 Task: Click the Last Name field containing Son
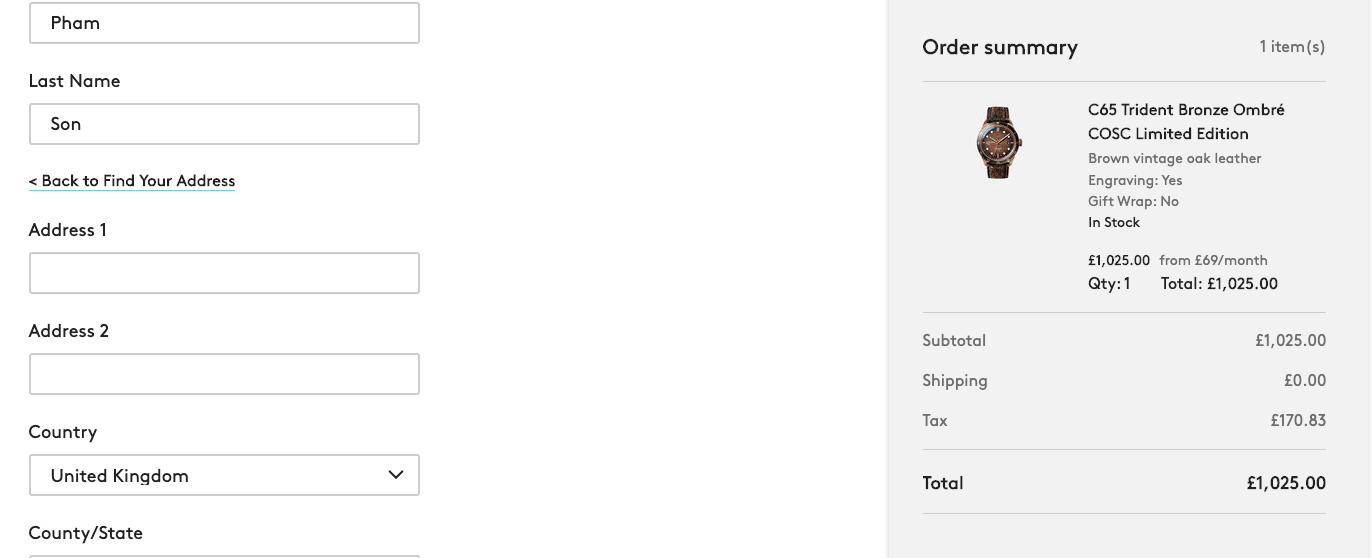(224, 124)
